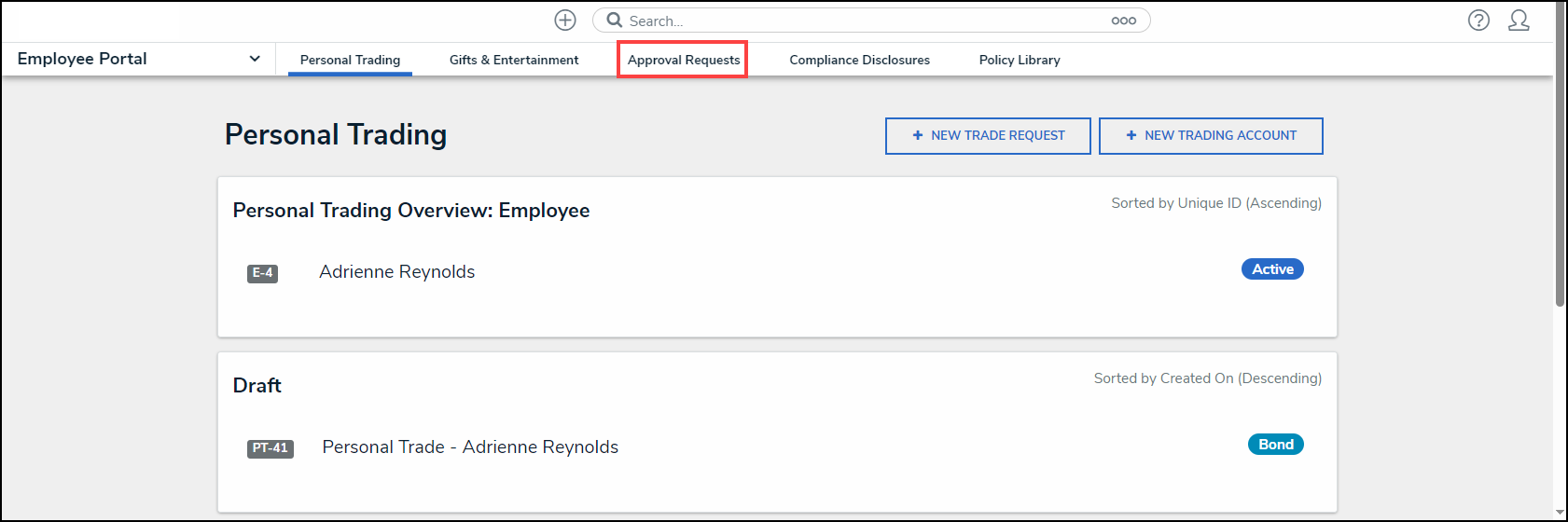
Task: Open the Personal Trade - Adrienne Reynolds draft
Action: [470, 447]
